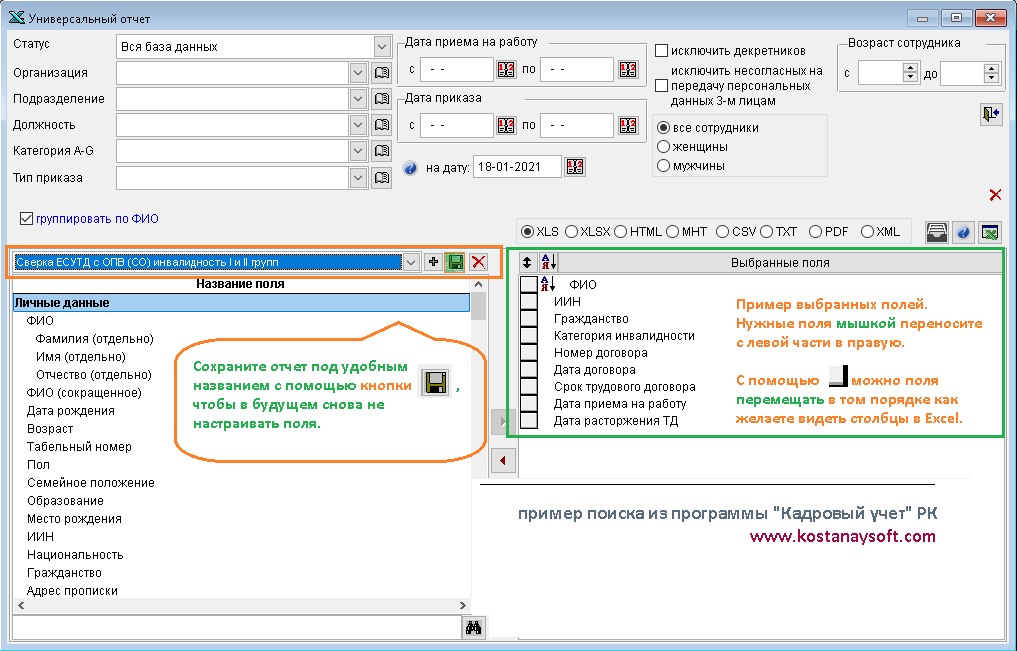
Task: Uncheck группировать по ФИО checkbox
Action: pyautogui.click(x=26, y=219)
